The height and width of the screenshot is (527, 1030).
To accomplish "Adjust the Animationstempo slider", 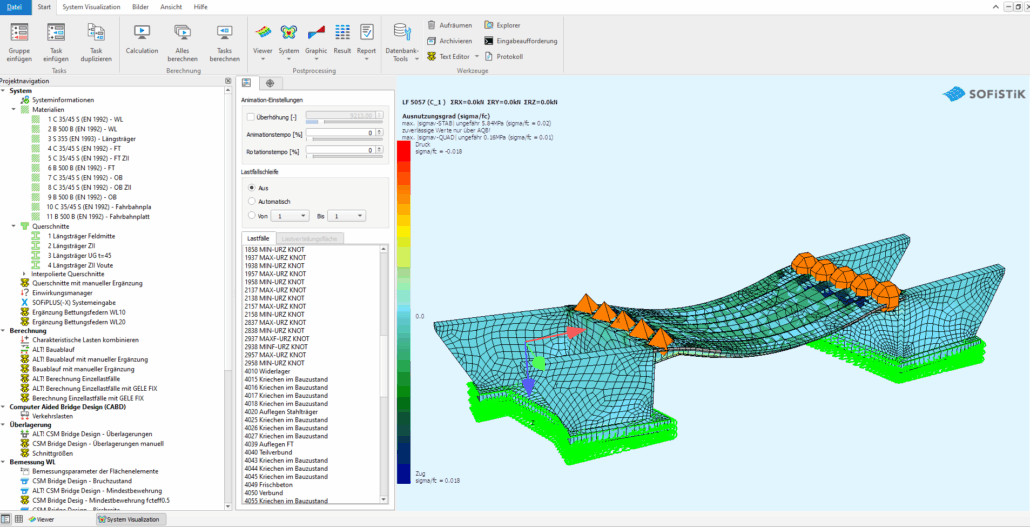I will [x=344, y=140].
